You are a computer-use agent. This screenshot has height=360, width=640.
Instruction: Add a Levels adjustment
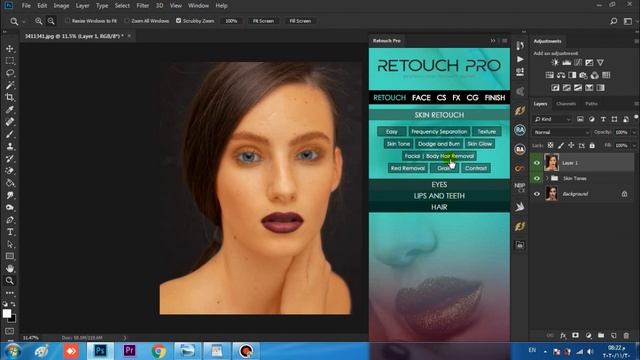[x=567, y=62]
